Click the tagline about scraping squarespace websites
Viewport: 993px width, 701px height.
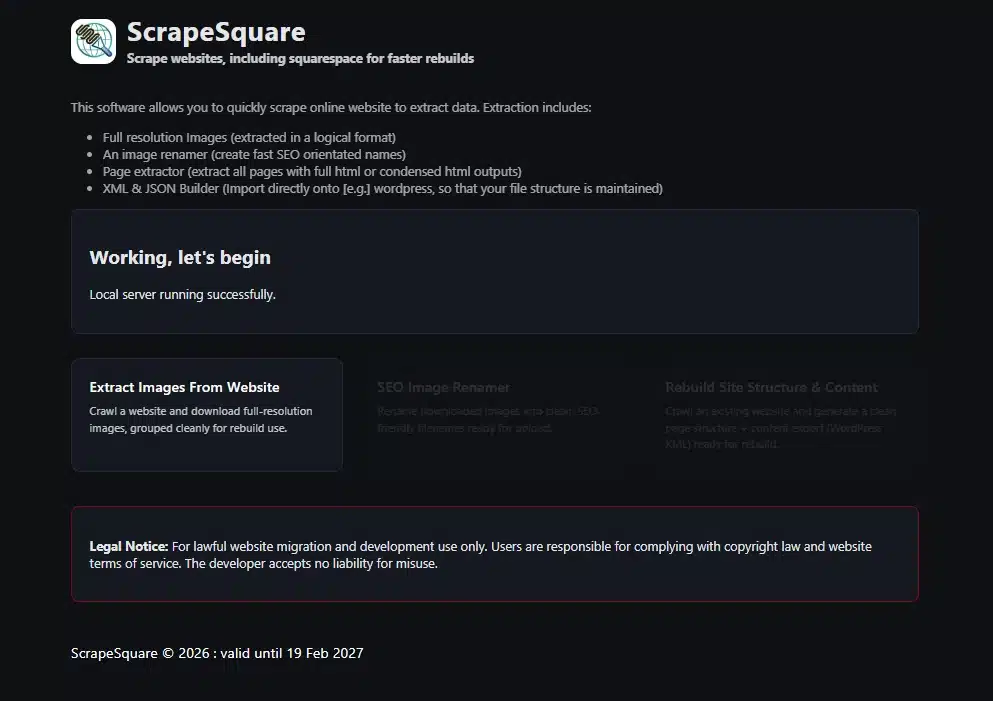pos(300,59)
